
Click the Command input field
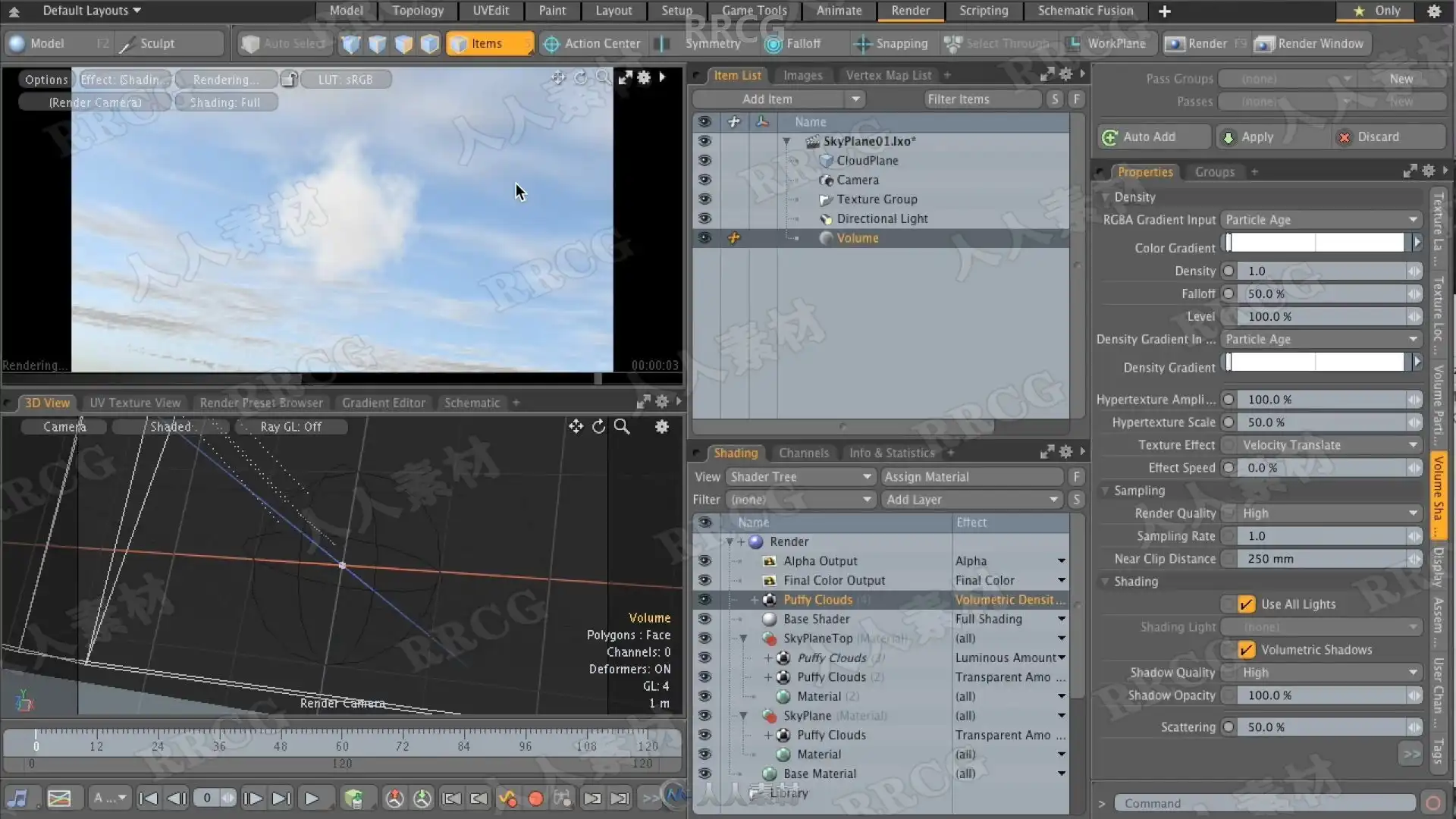click(1263, 803)
